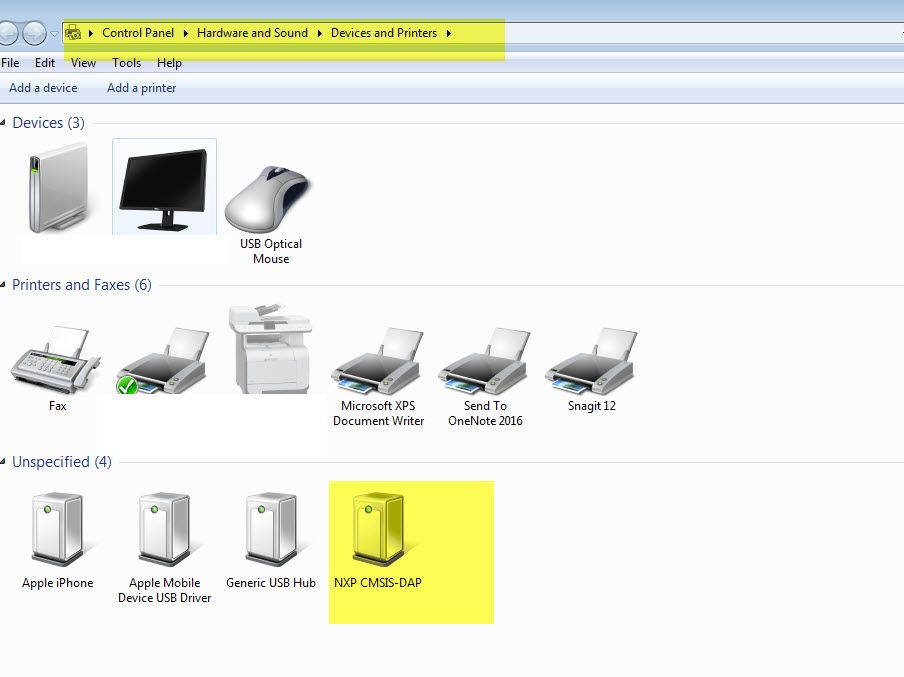Screen dimensions: 904x677
Task: Open the recent pages dropdown arrow
Action: [x=54, y=34]
